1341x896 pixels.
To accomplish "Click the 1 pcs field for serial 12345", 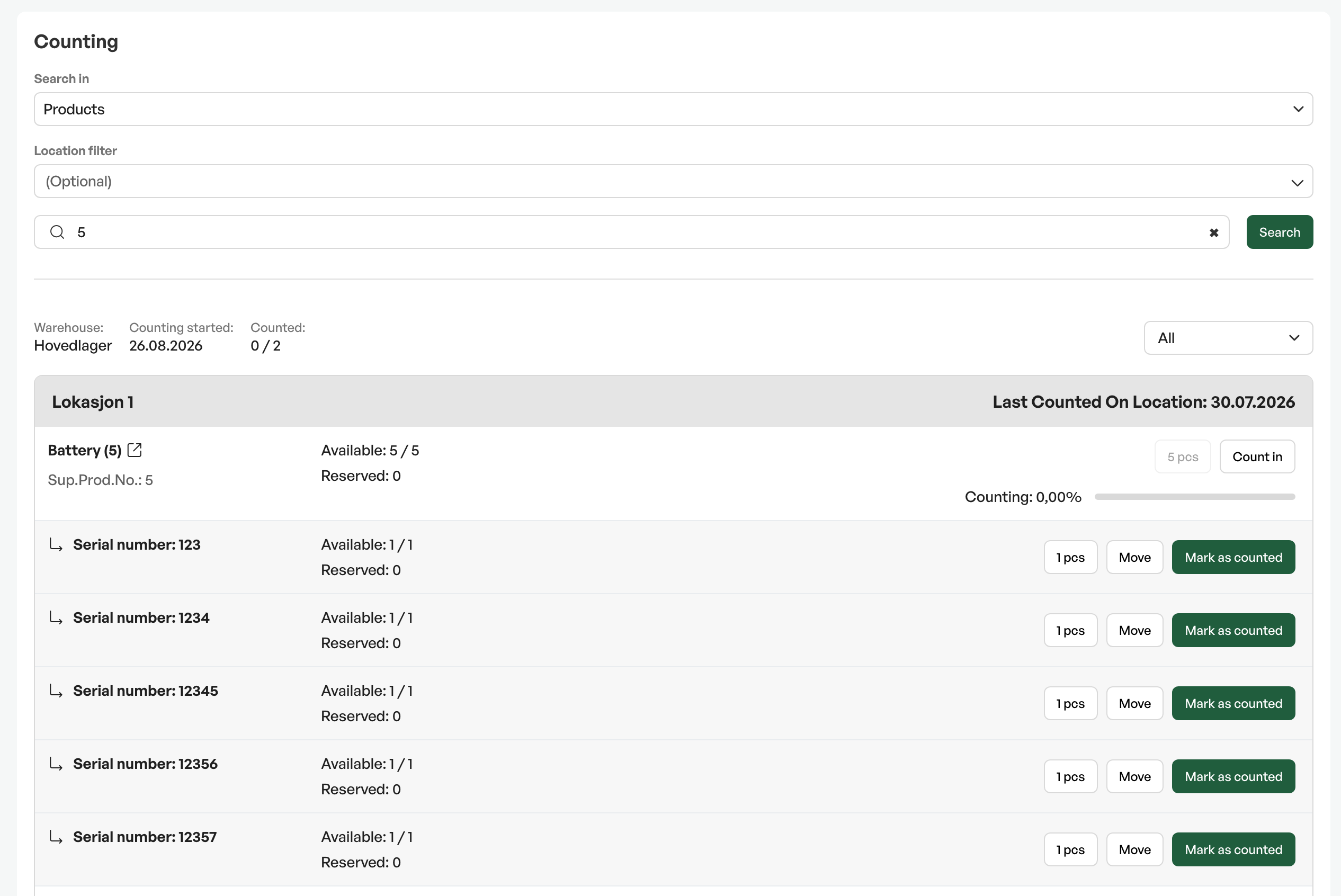I will click(1070, 703).
